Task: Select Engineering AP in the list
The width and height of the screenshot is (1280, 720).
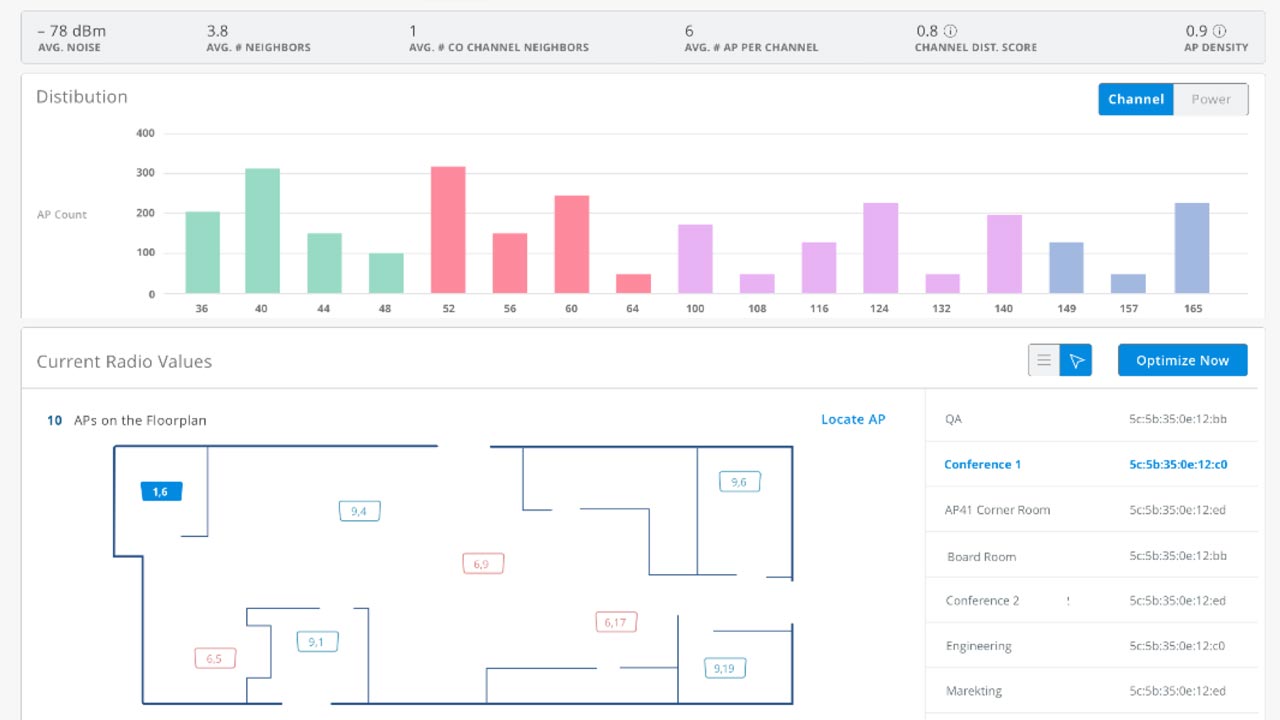Action: click(978, 646)
